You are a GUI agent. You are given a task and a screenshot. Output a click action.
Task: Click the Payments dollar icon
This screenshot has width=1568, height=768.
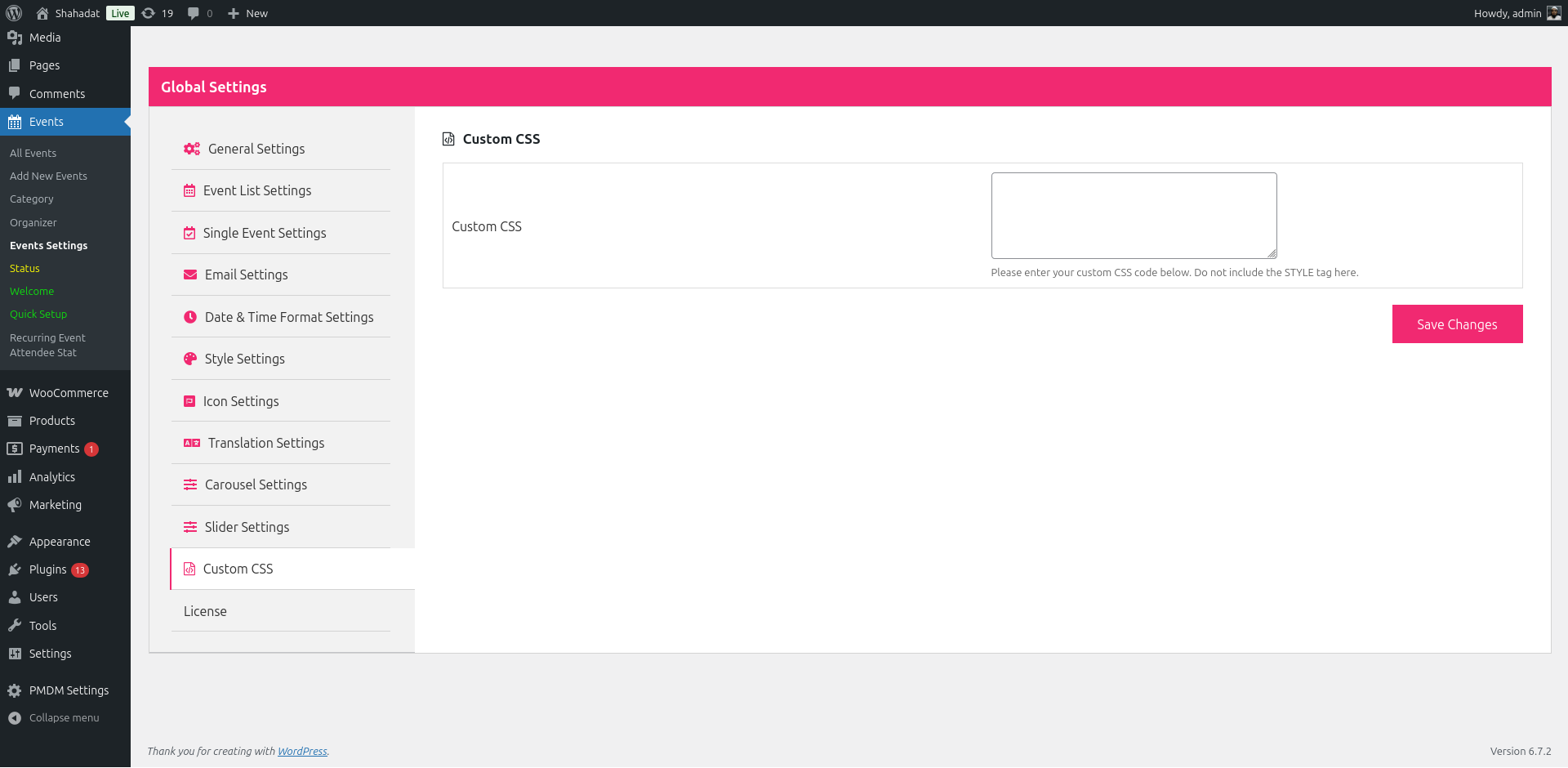click(15, 449)
